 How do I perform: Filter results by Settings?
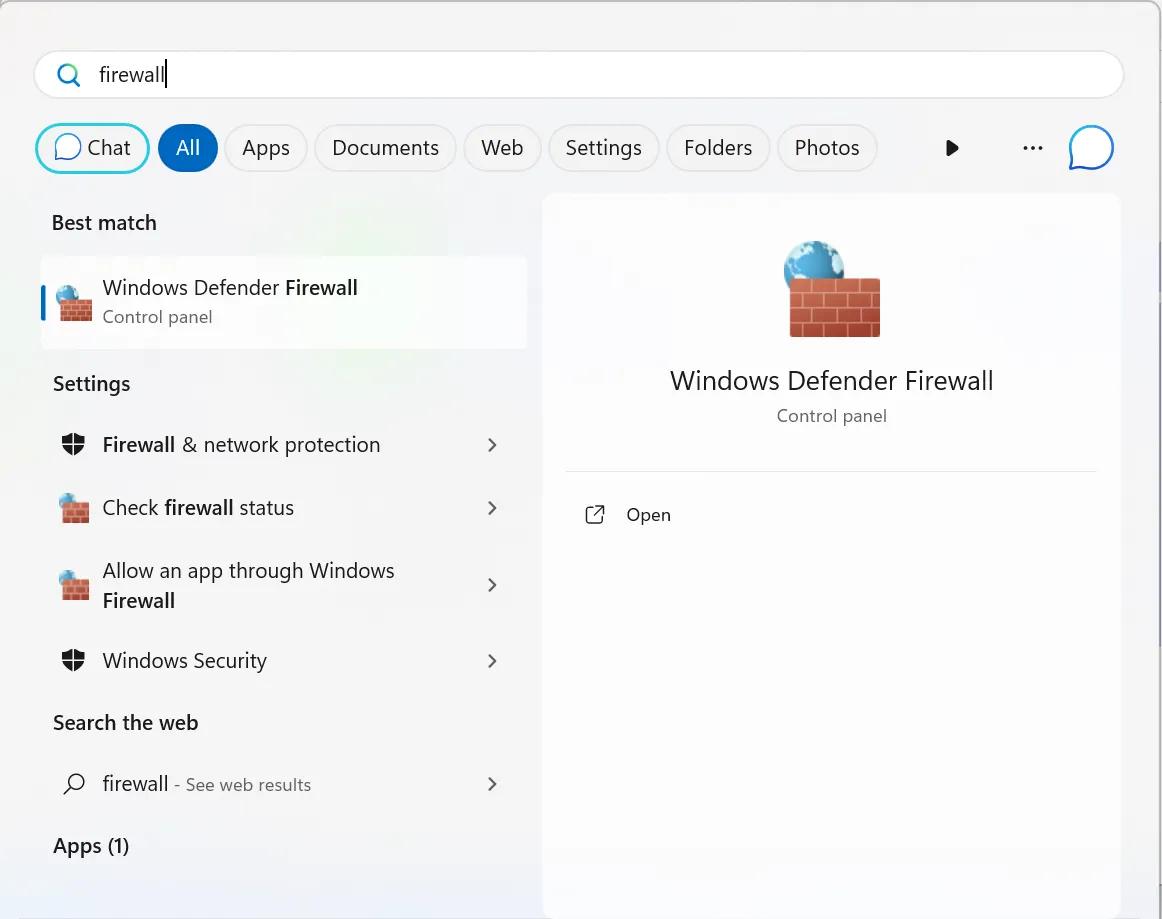(x=603, y=148)
